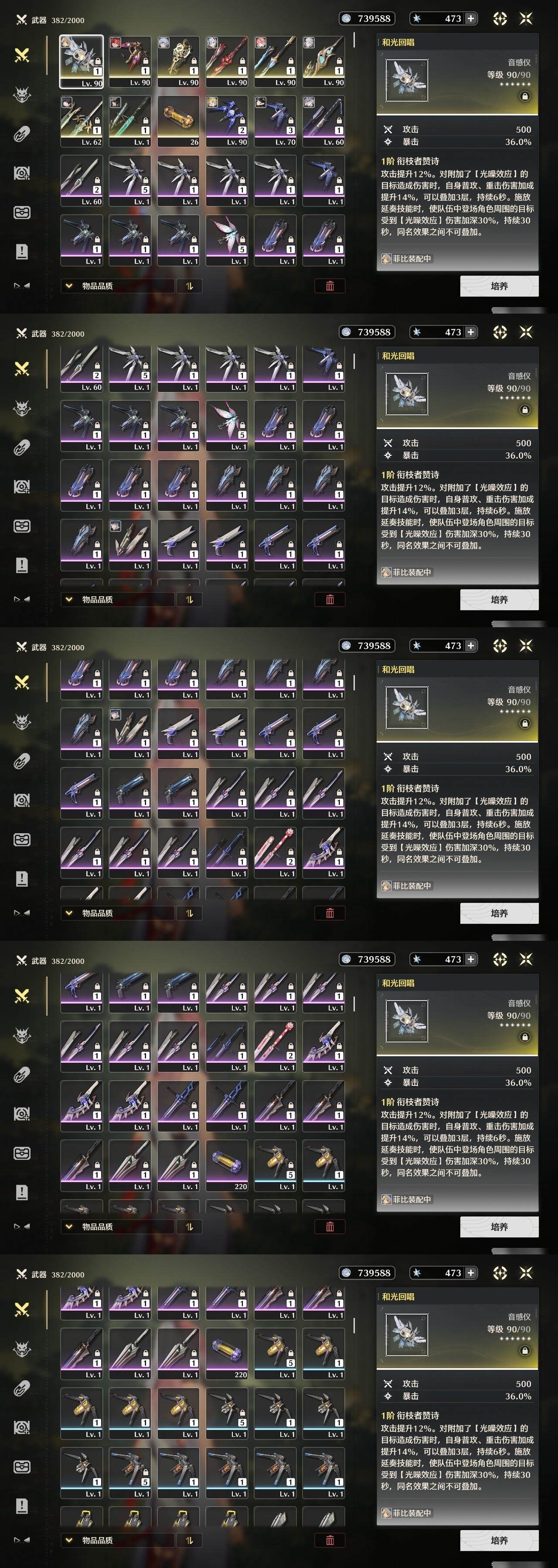Click the topmost 培养 button
Viewport: 558px width, 1568px height.
click(499, 285)
